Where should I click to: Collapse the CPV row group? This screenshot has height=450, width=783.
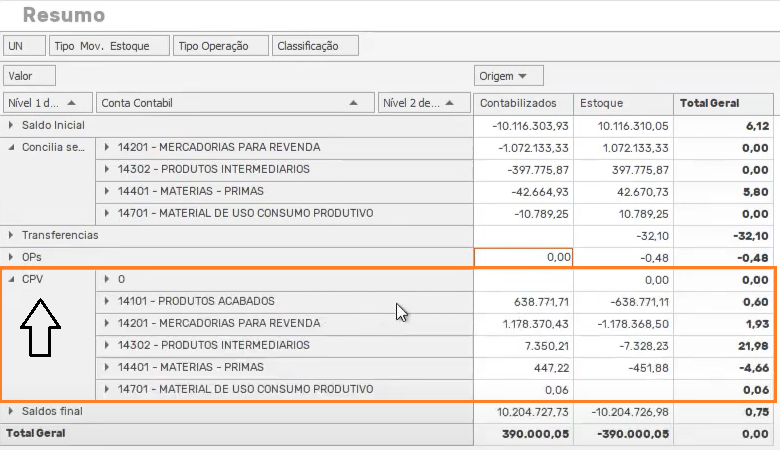pos(12,279)
